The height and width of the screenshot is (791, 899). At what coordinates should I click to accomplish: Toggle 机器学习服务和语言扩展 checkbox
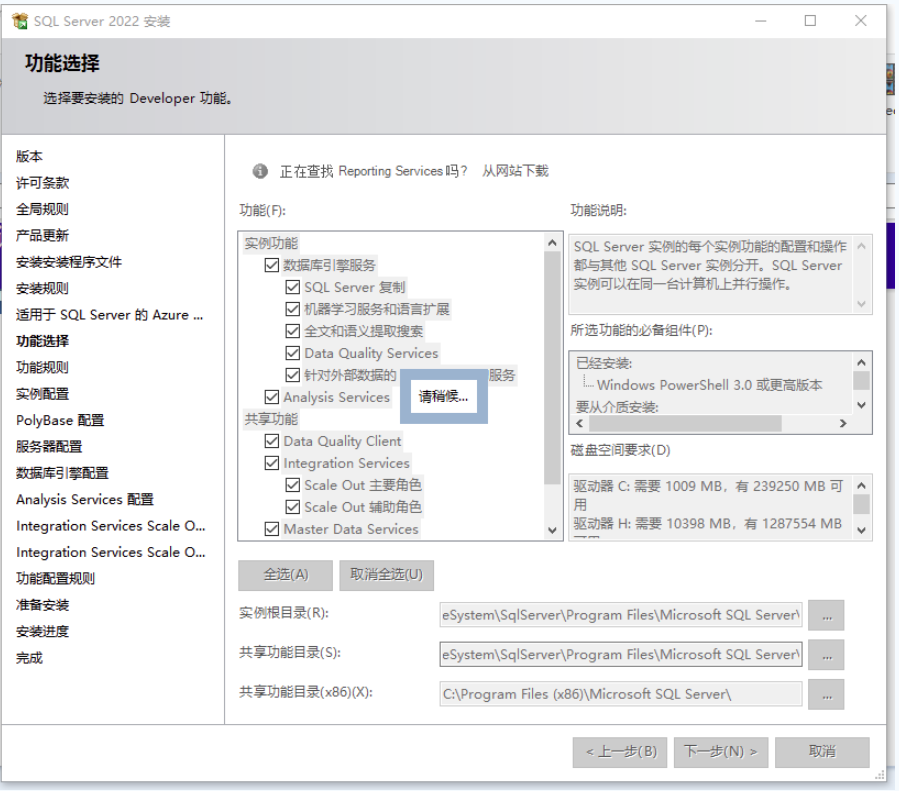point(292,309)
